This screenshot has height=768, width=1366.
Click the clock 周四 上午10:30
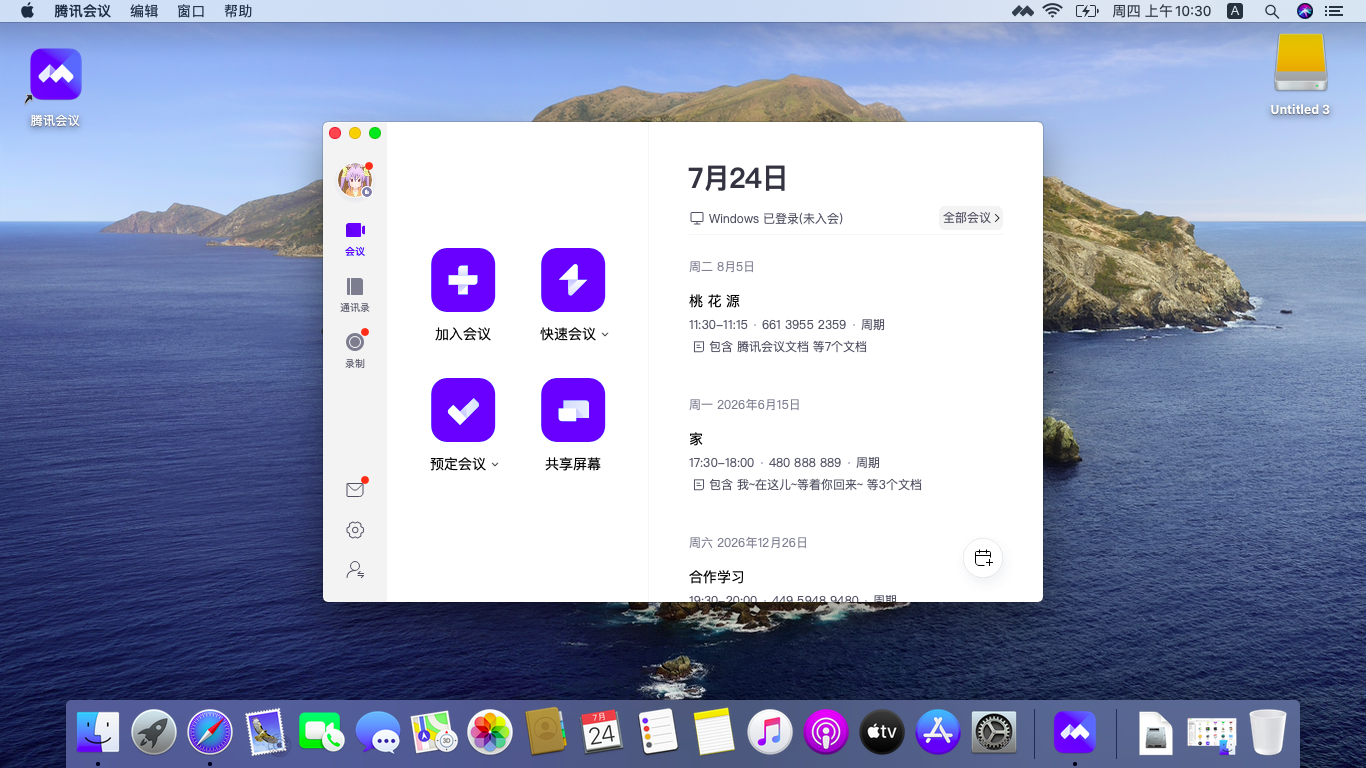tap(1161, 11)
